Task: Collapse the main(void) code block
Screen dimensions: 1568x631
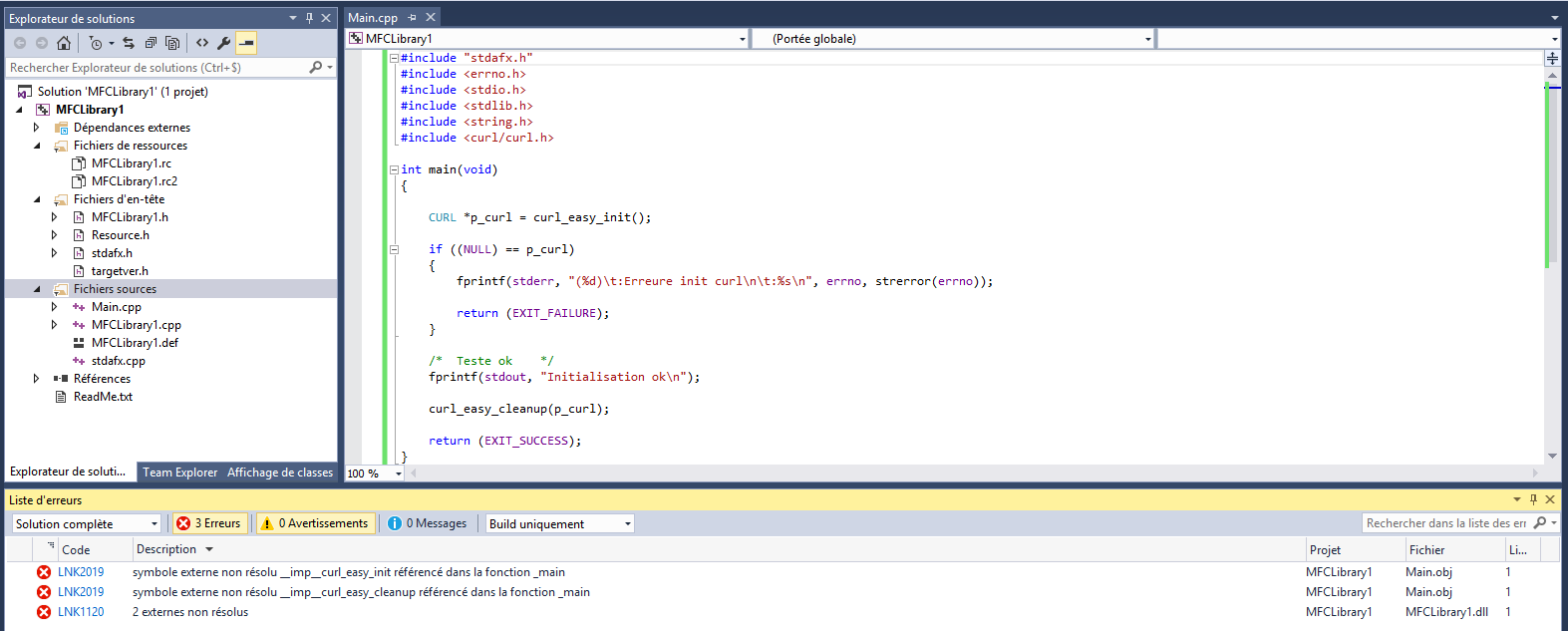Action: 394,169
